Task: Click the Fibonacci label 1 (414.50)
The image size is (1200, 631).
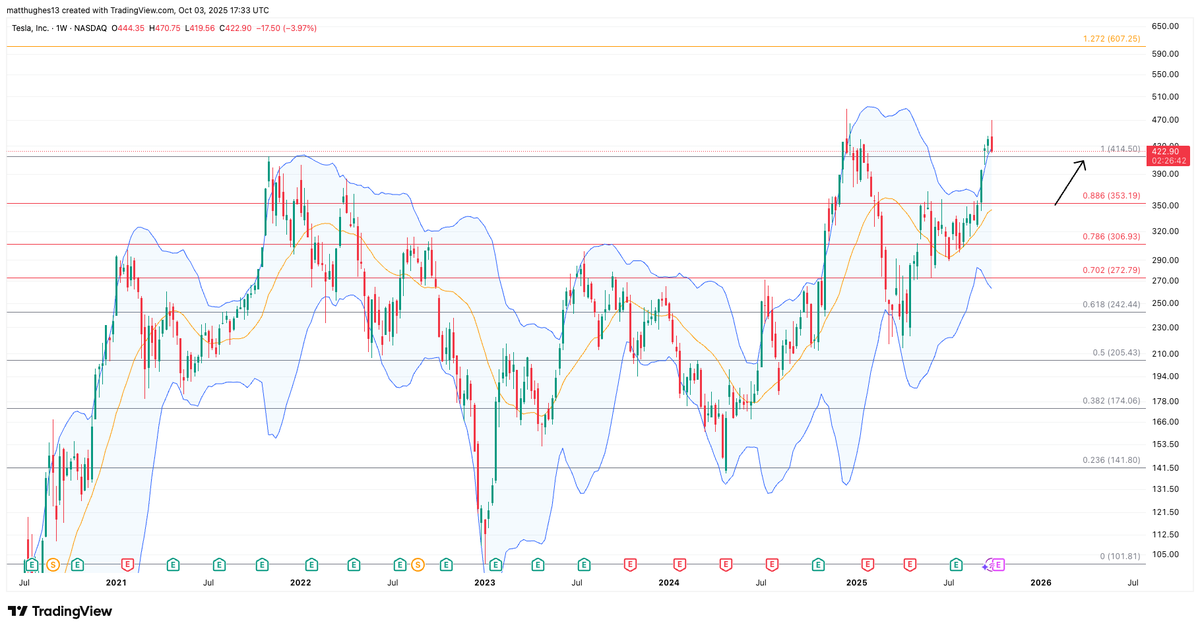Action: click(x=1120, y=149)
